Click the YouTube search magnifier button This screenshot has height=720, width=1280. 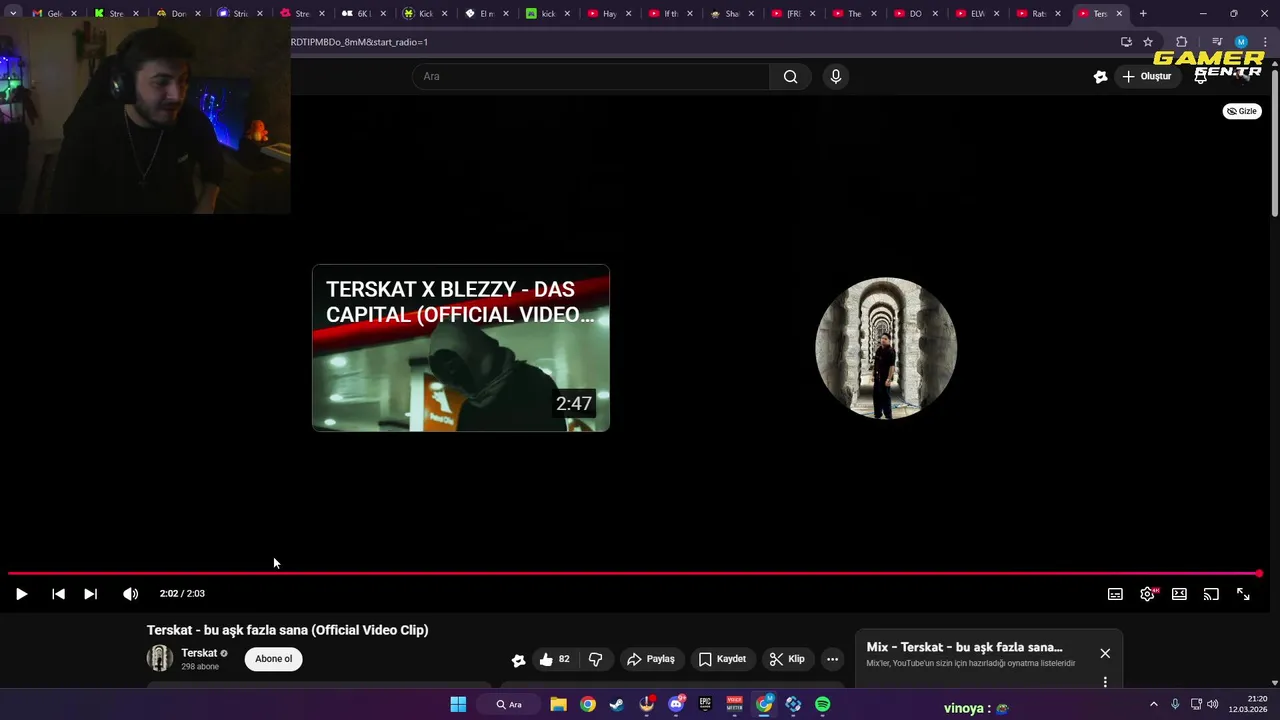[x=791, y=77]
